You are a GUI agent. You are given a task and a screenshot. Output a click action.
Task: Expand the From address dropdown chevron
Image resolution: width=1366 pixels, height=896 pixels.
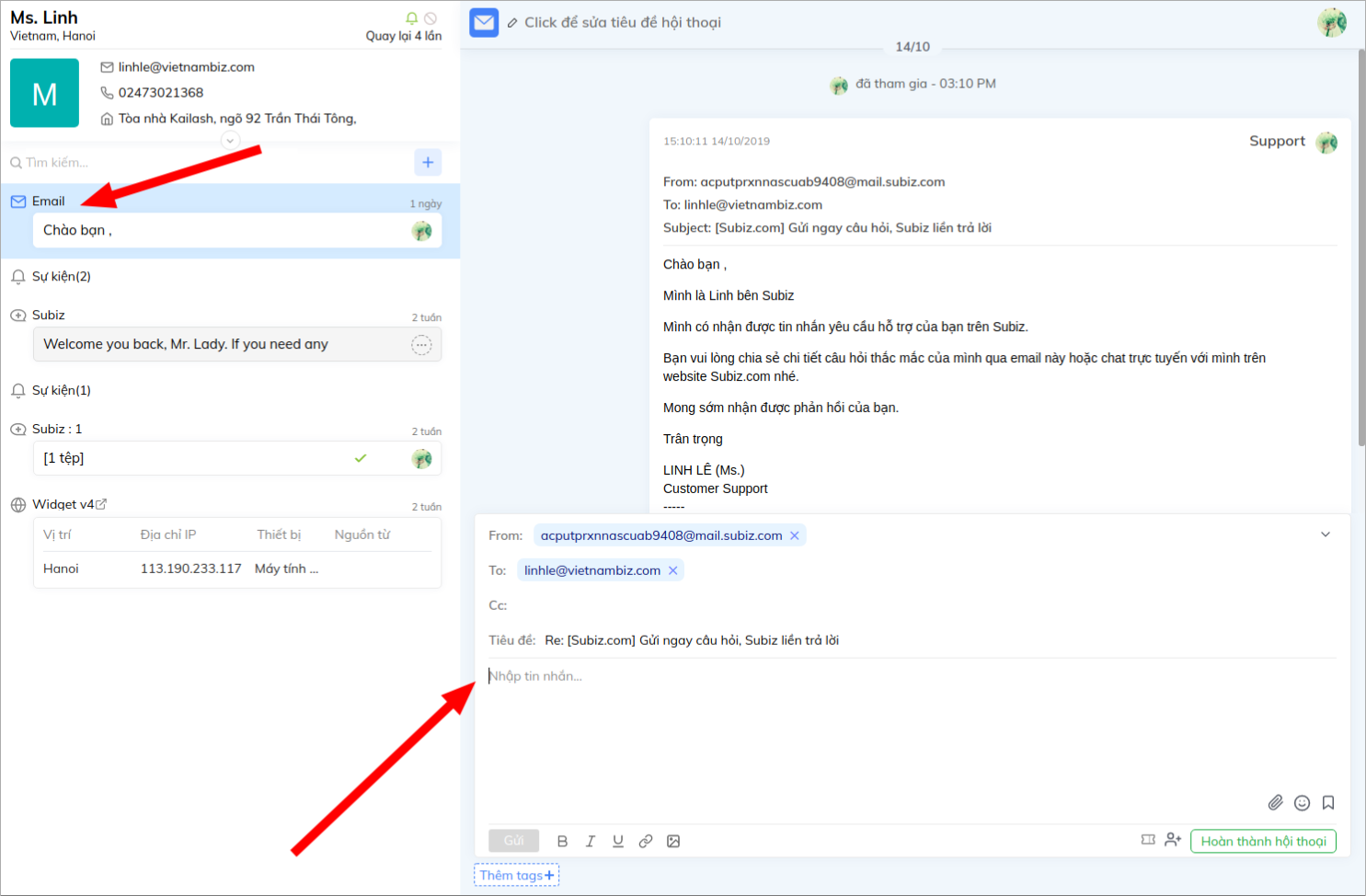pos(1326,534)
